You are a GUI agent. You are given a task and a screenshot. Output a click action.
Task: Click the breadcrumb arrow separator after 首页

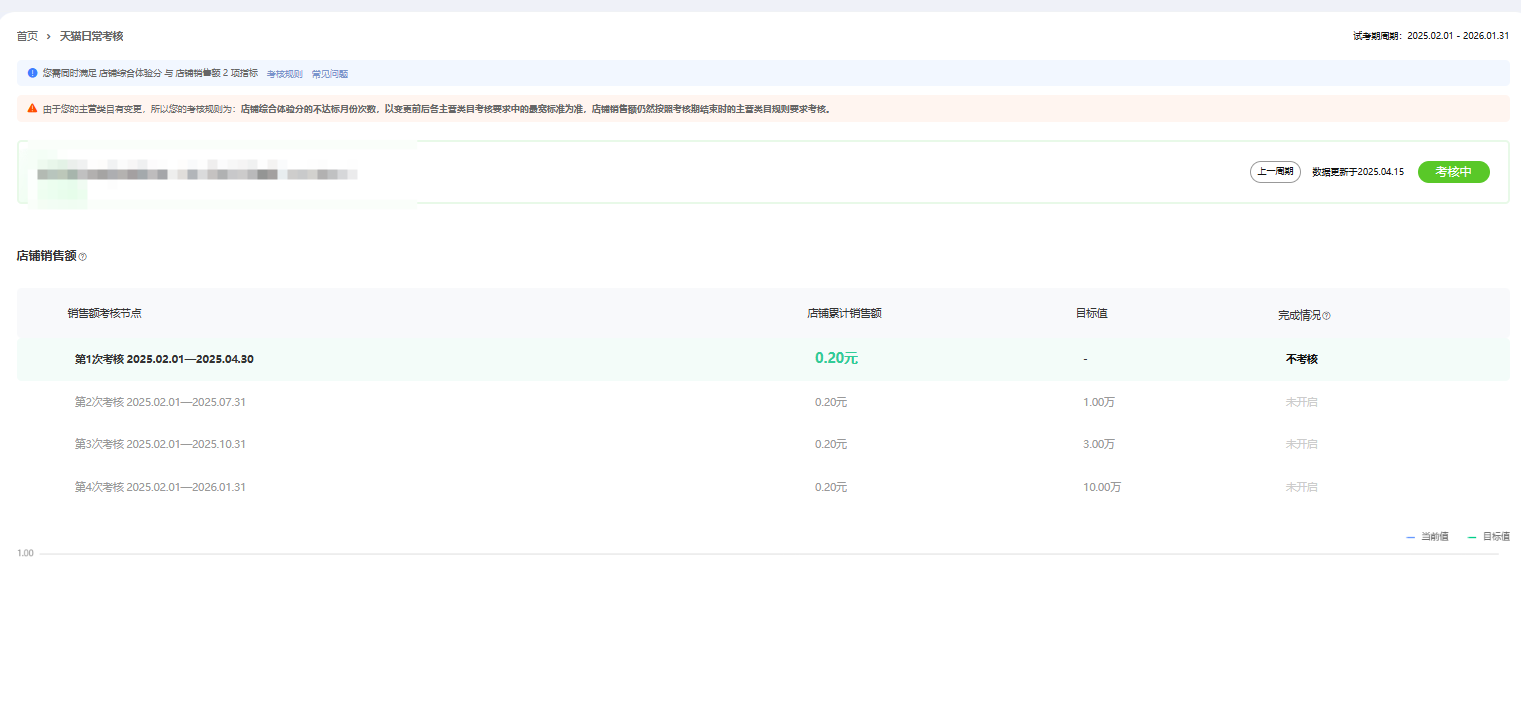(x=48, y=37)
